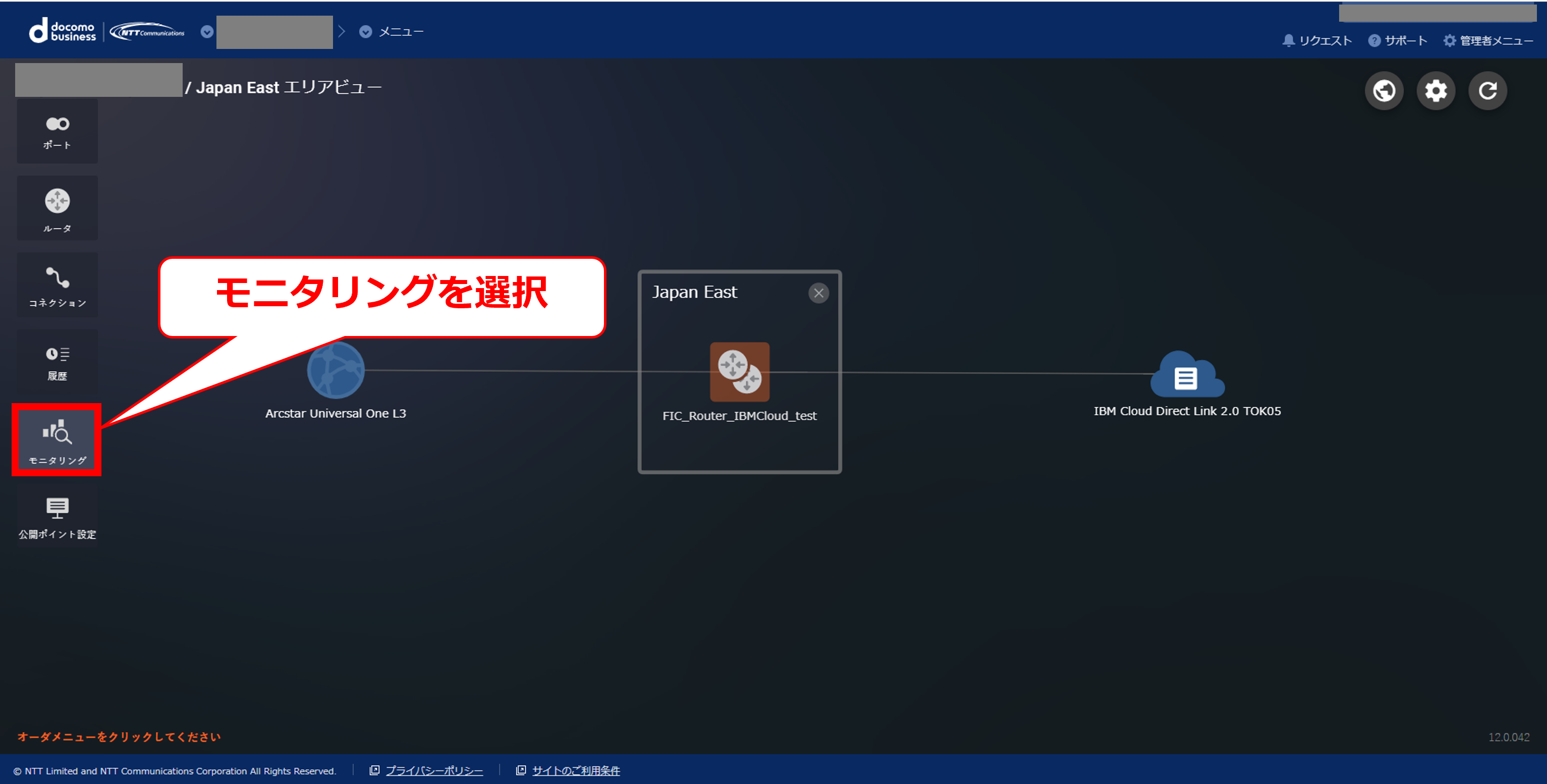
Task: Click the globe view icon button
Action: tap(1384, 91)
